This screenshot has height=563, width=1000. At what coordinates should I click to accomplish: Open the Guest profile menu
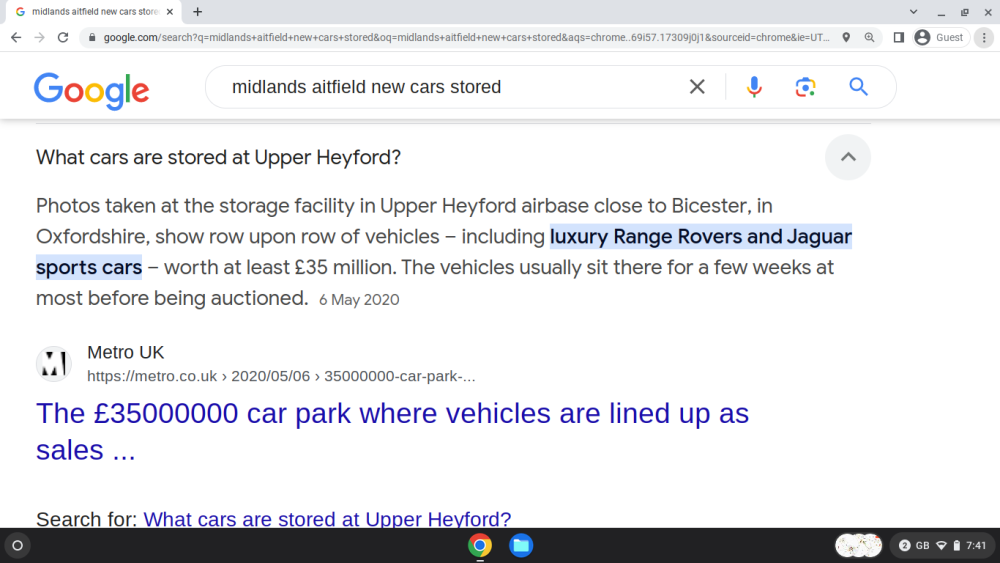coord(941,38)
